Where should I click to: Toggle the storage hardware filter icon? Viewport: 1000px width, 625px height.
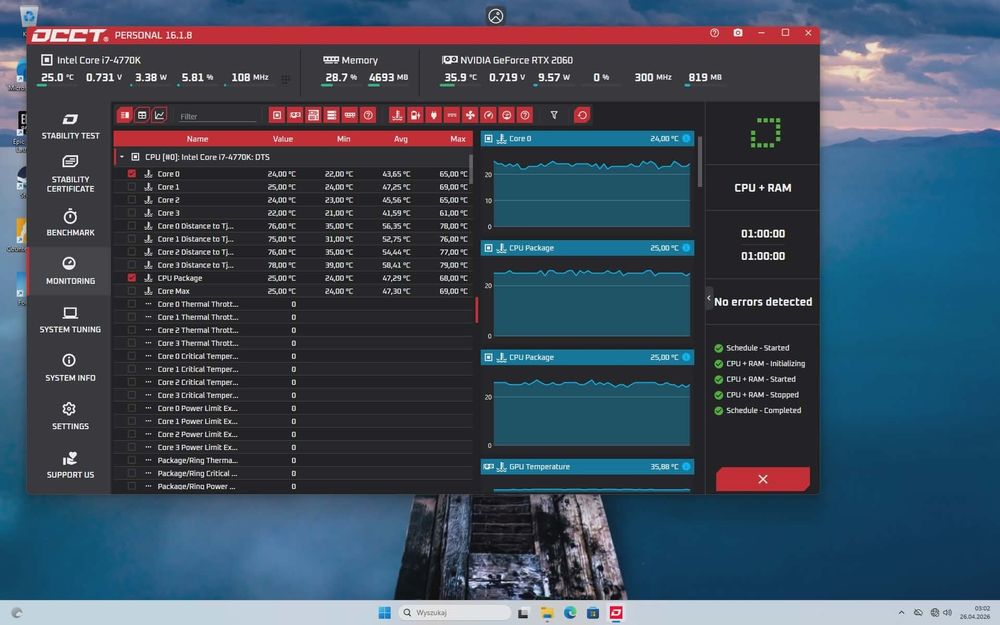coord(332,115)
